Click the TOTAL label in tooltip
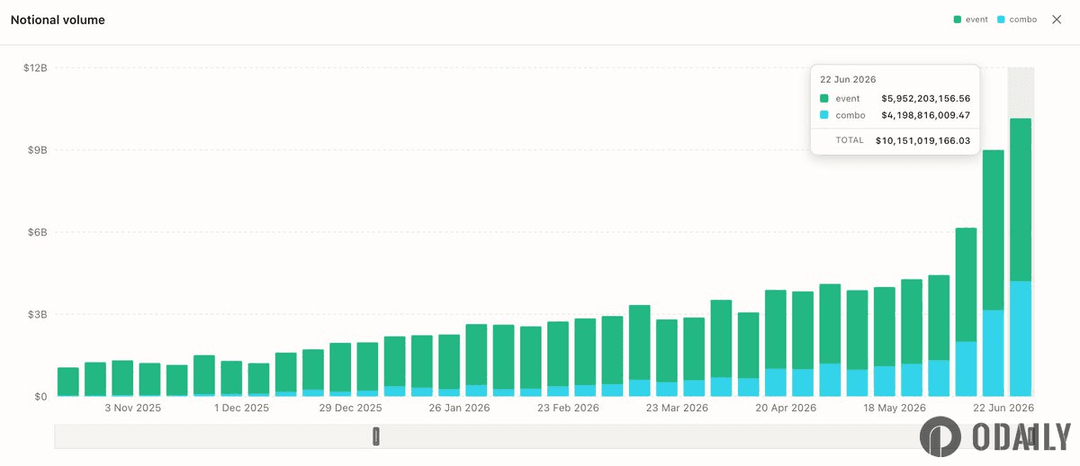 (850, 140)
